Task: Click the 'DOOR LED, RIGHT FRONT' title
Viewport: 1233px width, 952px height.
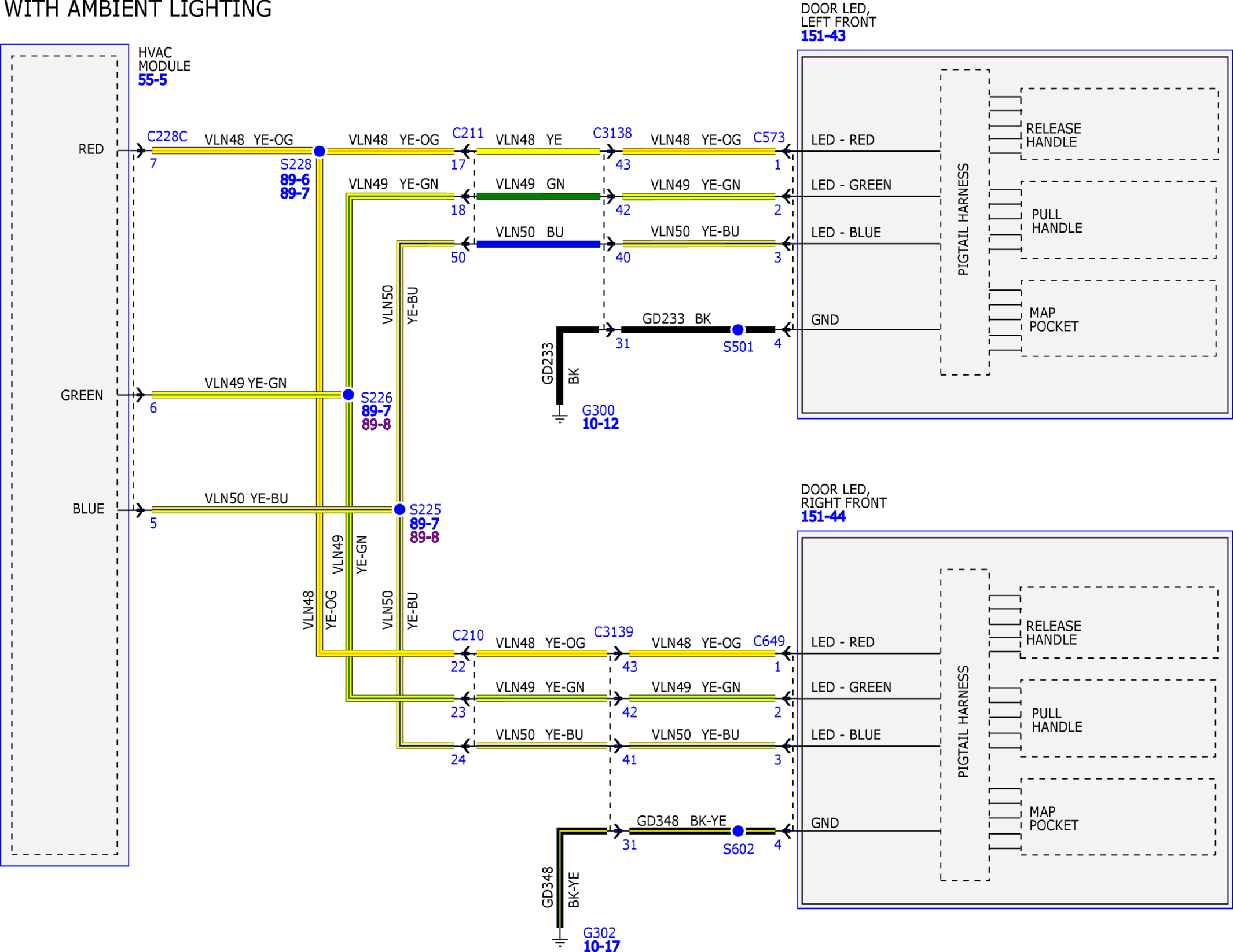Action: 843,496
